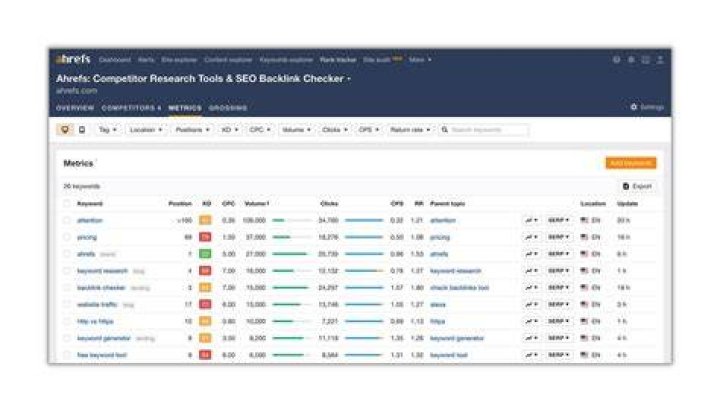Click the magnifier icon in keyword search
The image size is (720, 404).
pos(444,130)
